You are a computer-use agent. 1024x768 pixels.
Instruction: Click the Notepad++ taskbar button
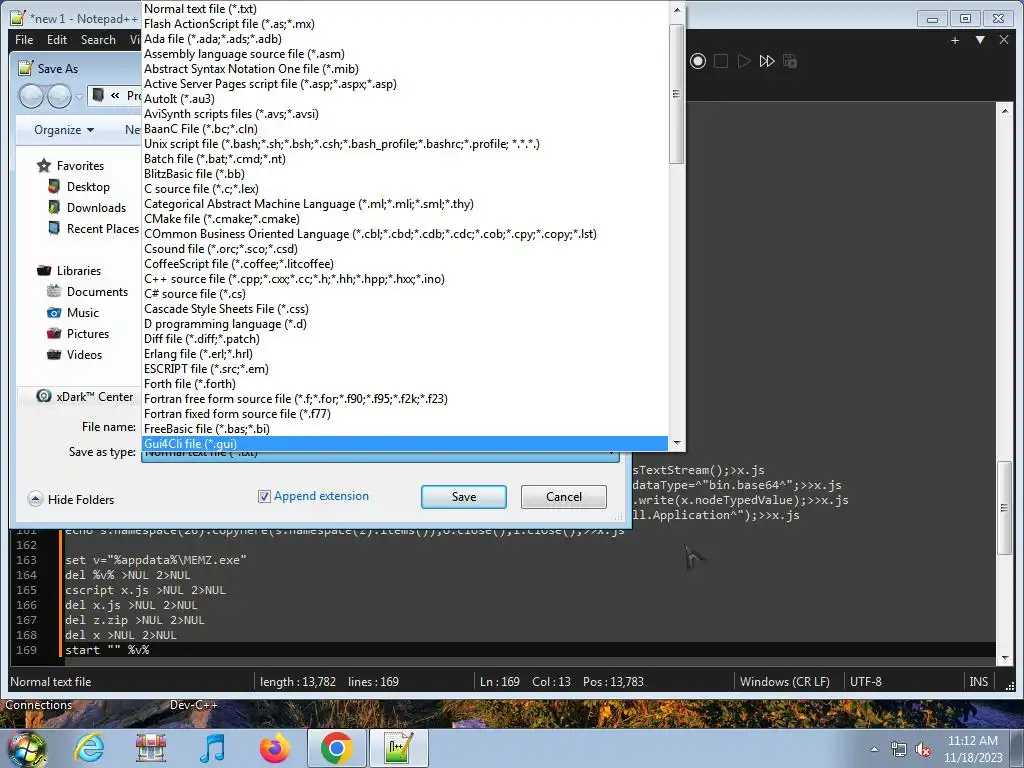pyautogui.click(x=398, y=748)
